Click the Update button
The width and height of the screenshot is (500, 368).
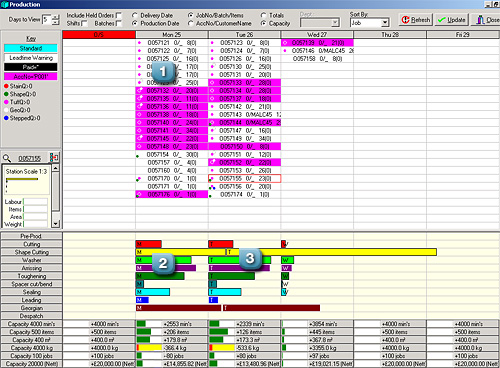(x=452, y=20)
